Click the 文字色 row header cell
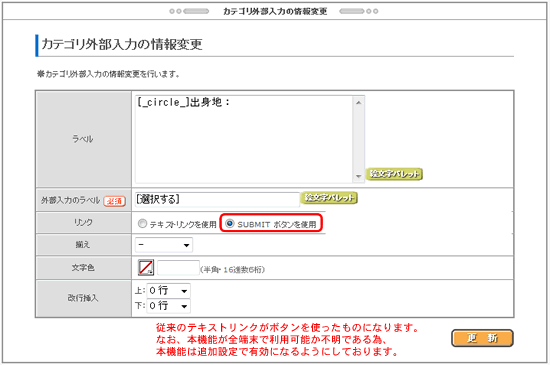 click(x=83, y=268)
